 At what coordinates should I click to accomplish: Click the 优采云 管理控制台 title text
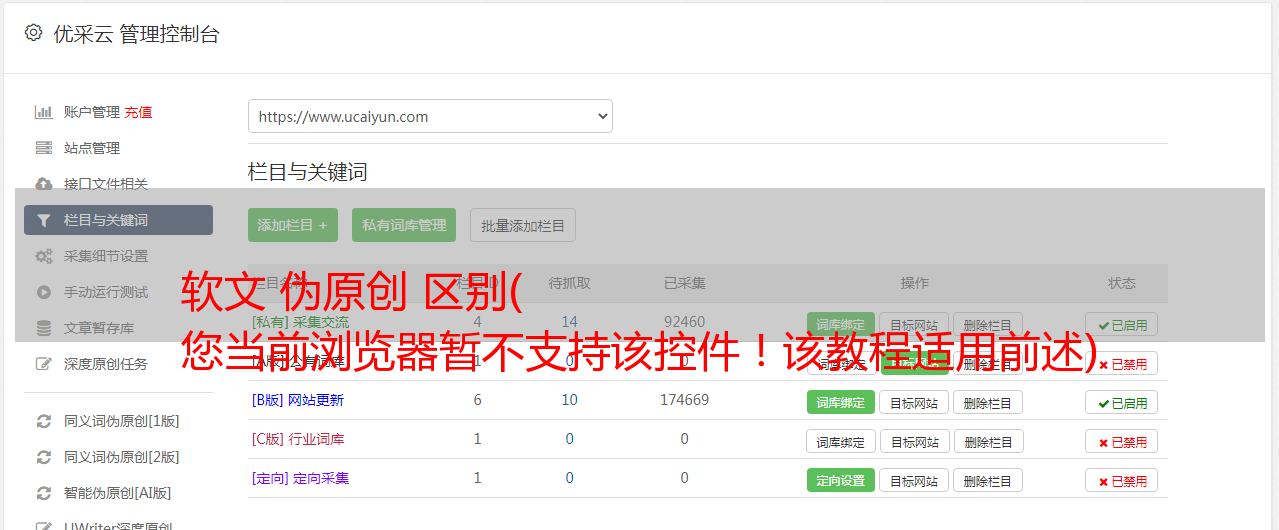point(136,34)
